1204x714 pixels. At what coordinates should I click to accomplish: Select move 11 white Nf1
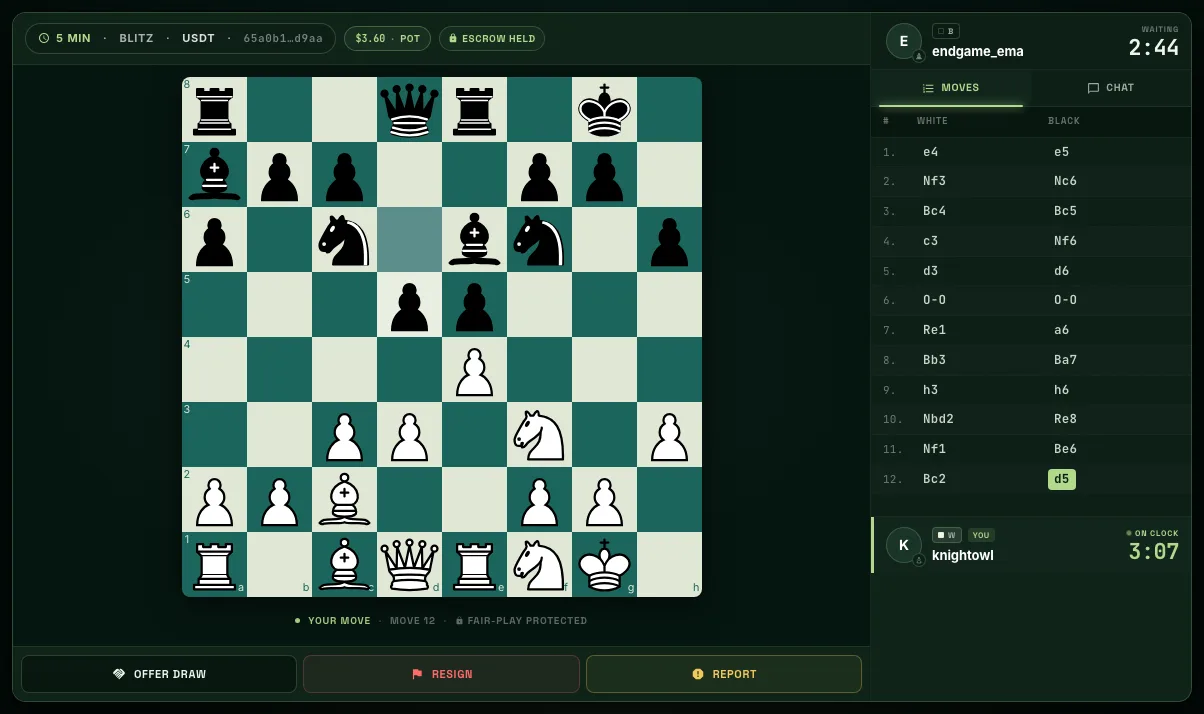point(934,449)
